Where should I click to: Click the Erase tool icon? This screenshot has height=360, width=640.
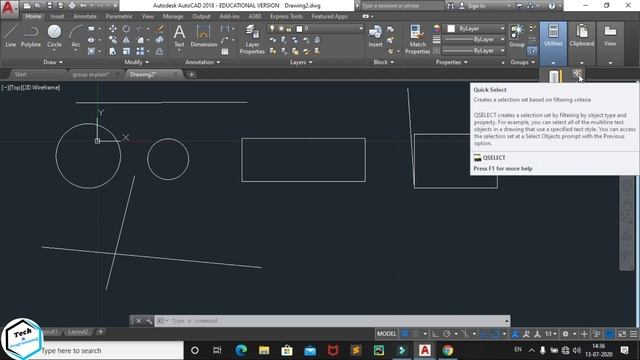[160, 29]
